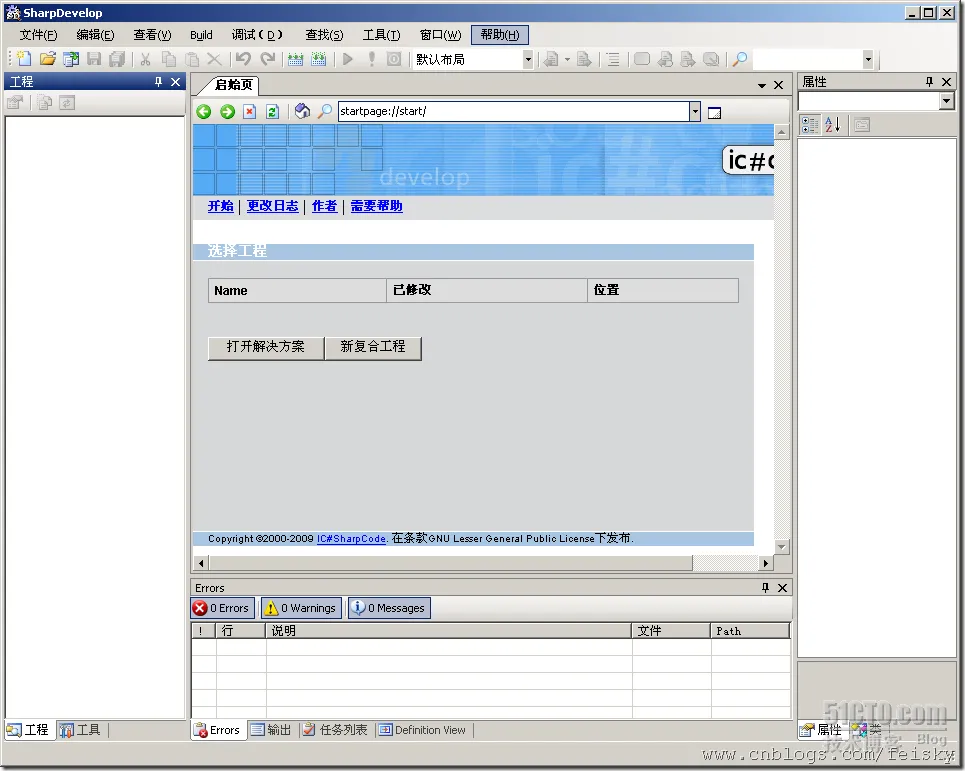The image size is (965, 771).
Task: Select the back navigation arrow on start page
Action: (204, 111)
